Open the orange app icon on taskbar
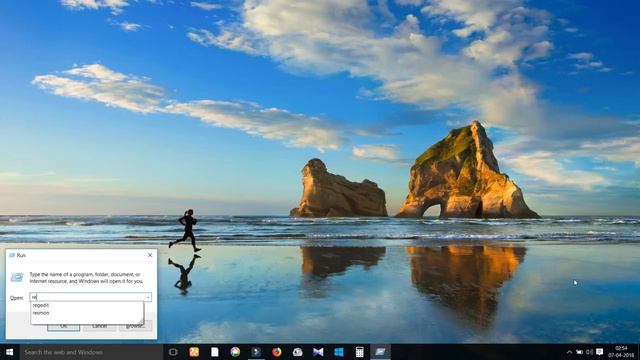640x360 pixels. click(194, 352)
